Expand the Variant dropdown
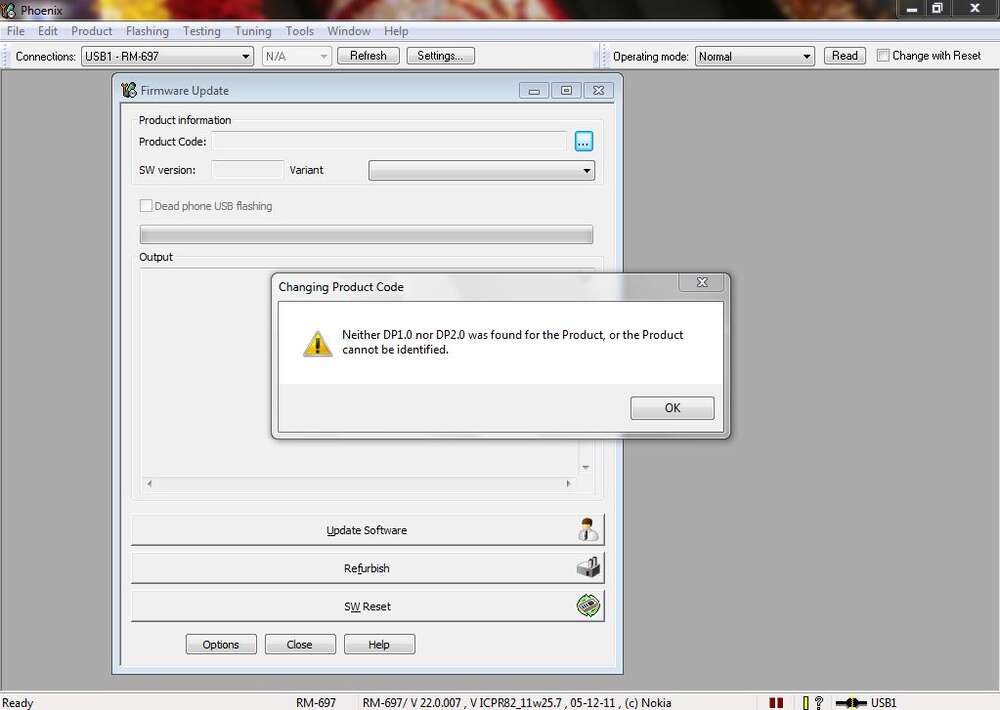This screenshot has width=1000, height=710. 482,170
